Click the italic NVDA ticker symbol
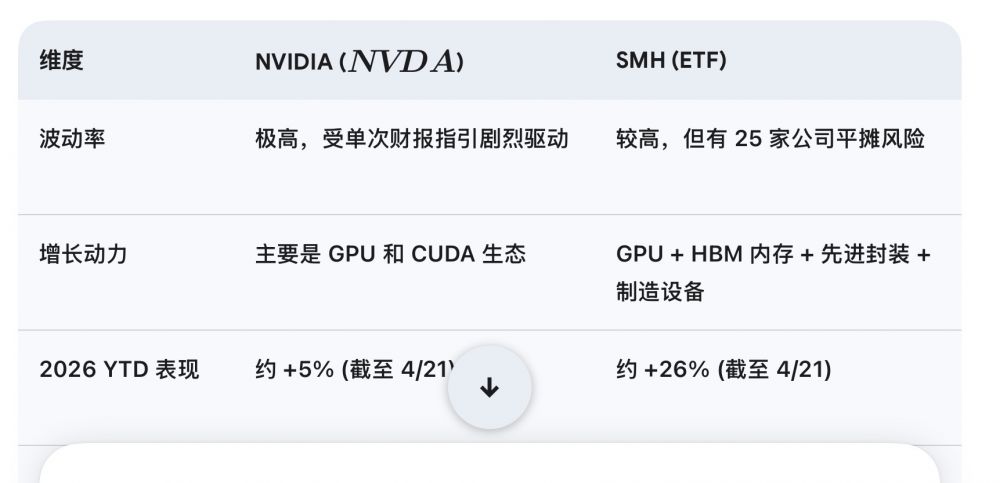1000x483 pixels. [401, 62]
